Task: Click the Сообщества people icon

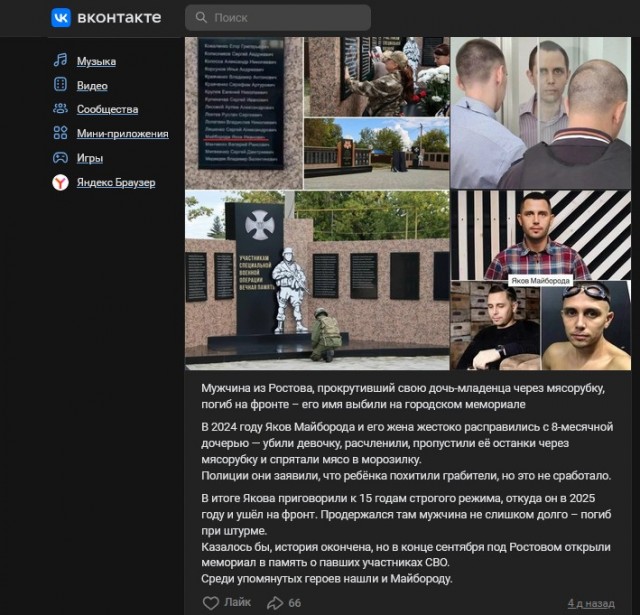Action: (60, 109)
